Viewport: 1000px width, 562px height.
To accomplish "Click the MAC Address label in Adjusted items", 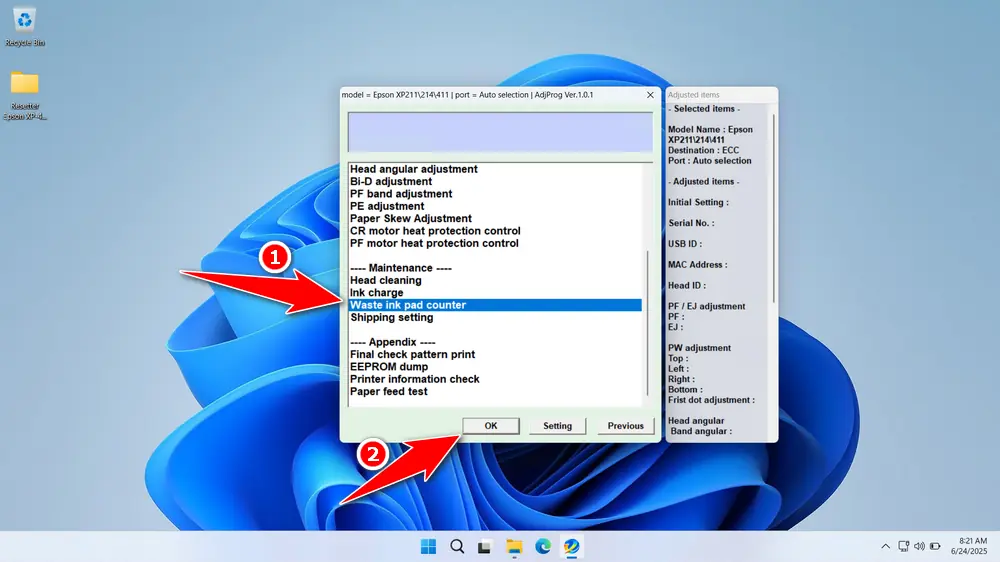I will click(x=697, y=265).
